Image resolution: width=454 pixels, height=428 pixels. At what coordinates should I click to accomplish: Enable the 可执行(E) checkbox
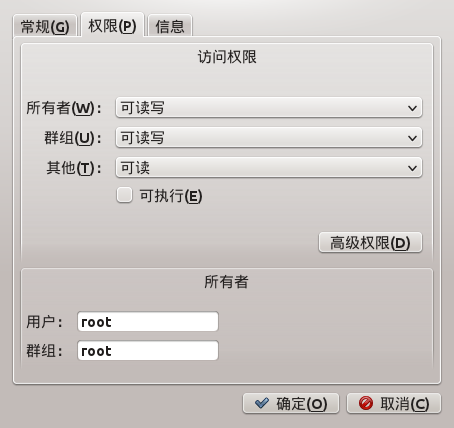pyautogui.click(x=124, y=195)
